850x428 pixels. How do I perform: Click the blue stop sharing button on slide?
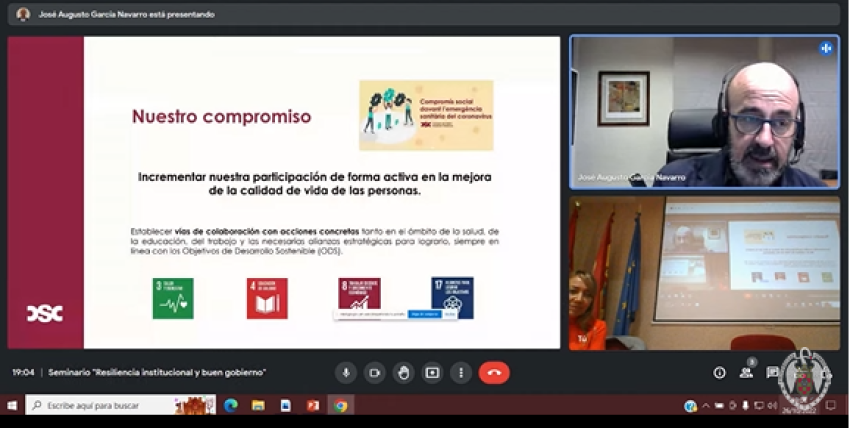tap(424, 314)
